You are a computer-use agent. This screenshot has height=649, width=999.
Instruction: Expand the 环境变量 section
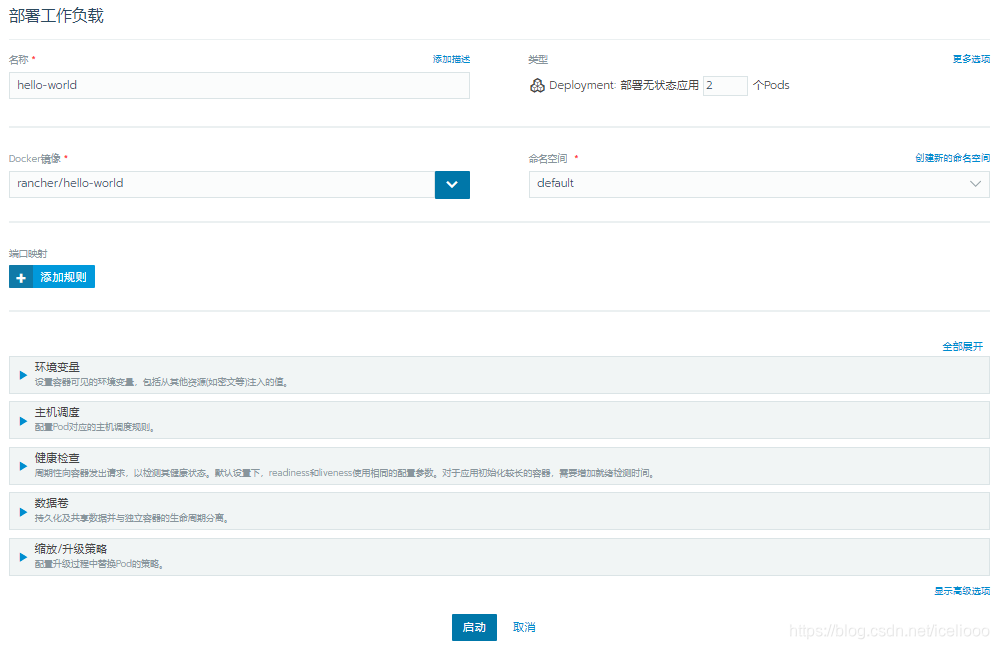tap(500, 374)
